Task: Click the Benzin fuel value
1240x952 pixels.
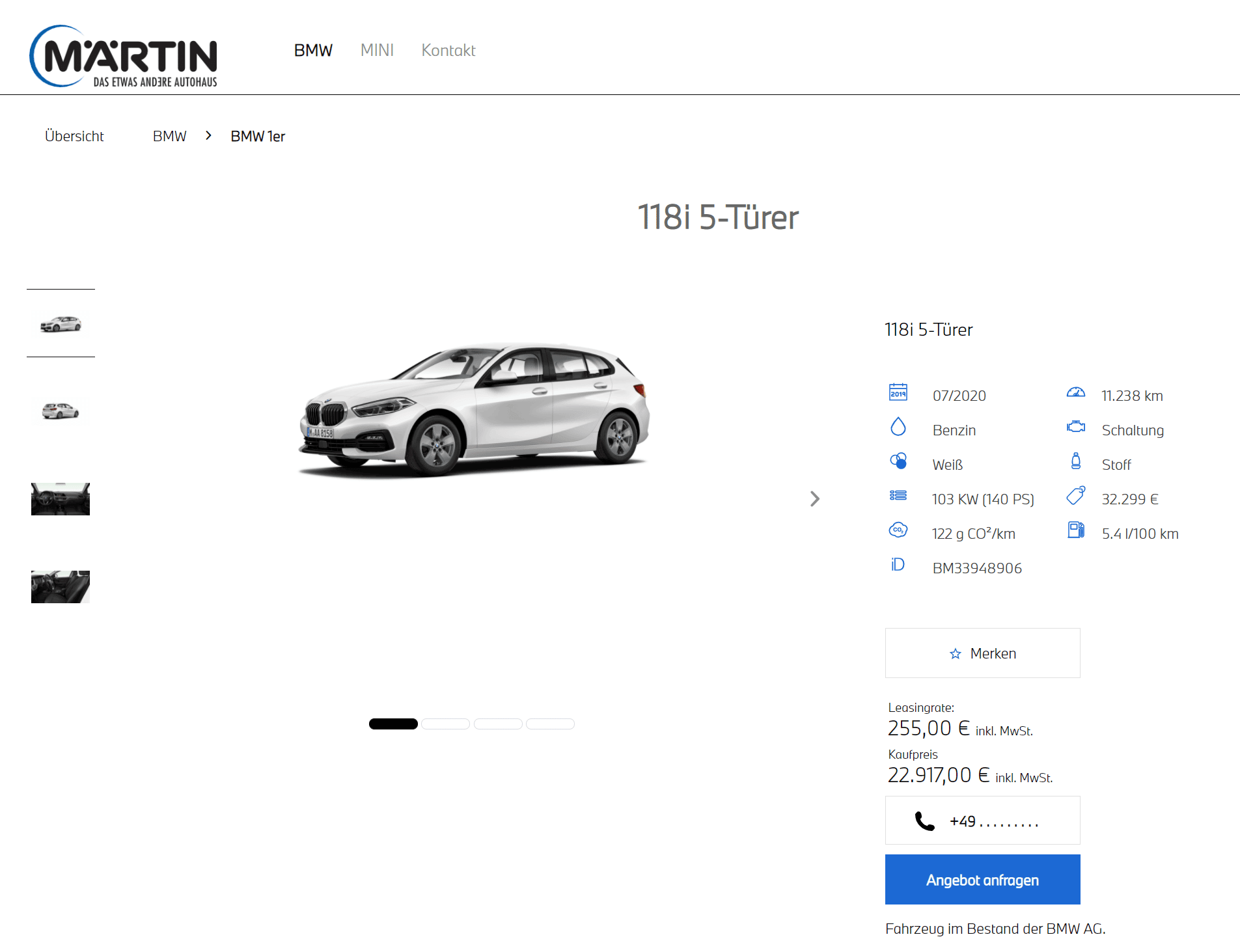Action: coord(954,430)
